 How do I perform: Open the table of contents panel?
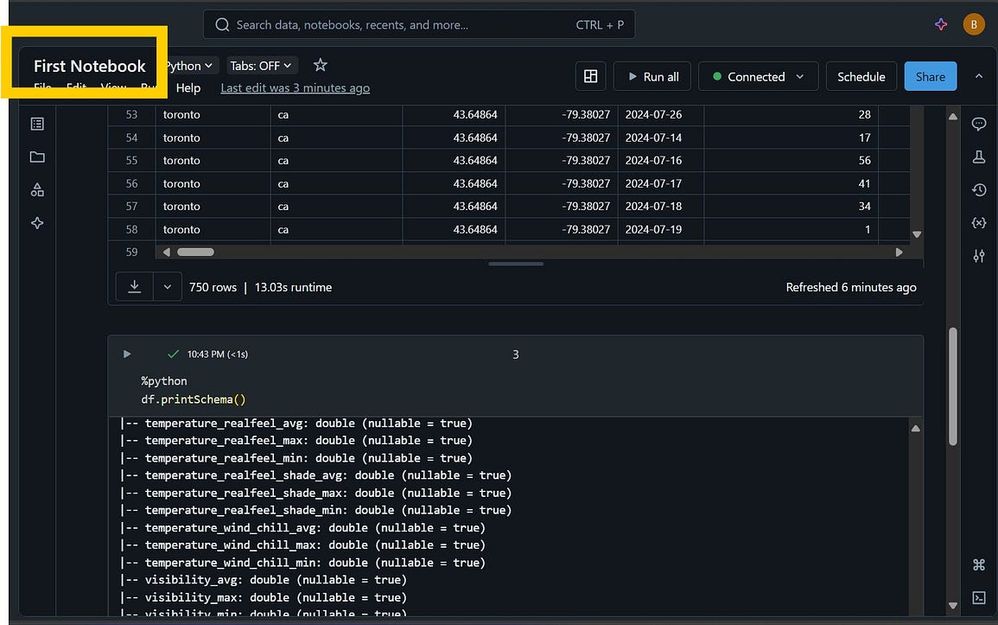click(x=37, y=124)
